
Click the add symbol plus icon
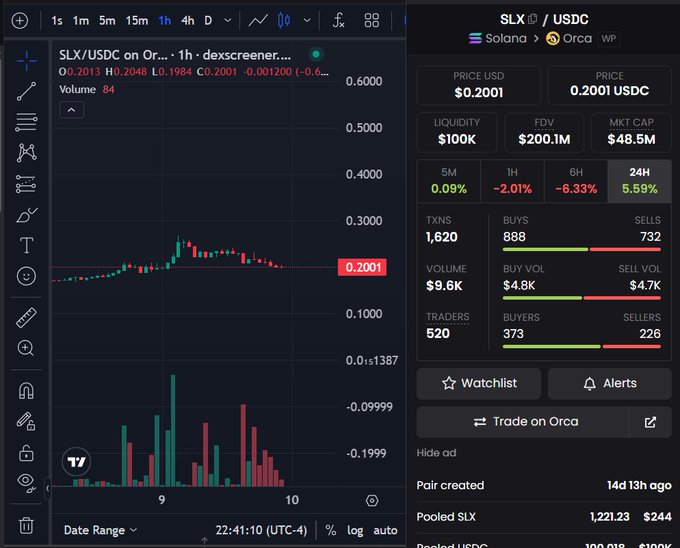[x=20, y=20]
